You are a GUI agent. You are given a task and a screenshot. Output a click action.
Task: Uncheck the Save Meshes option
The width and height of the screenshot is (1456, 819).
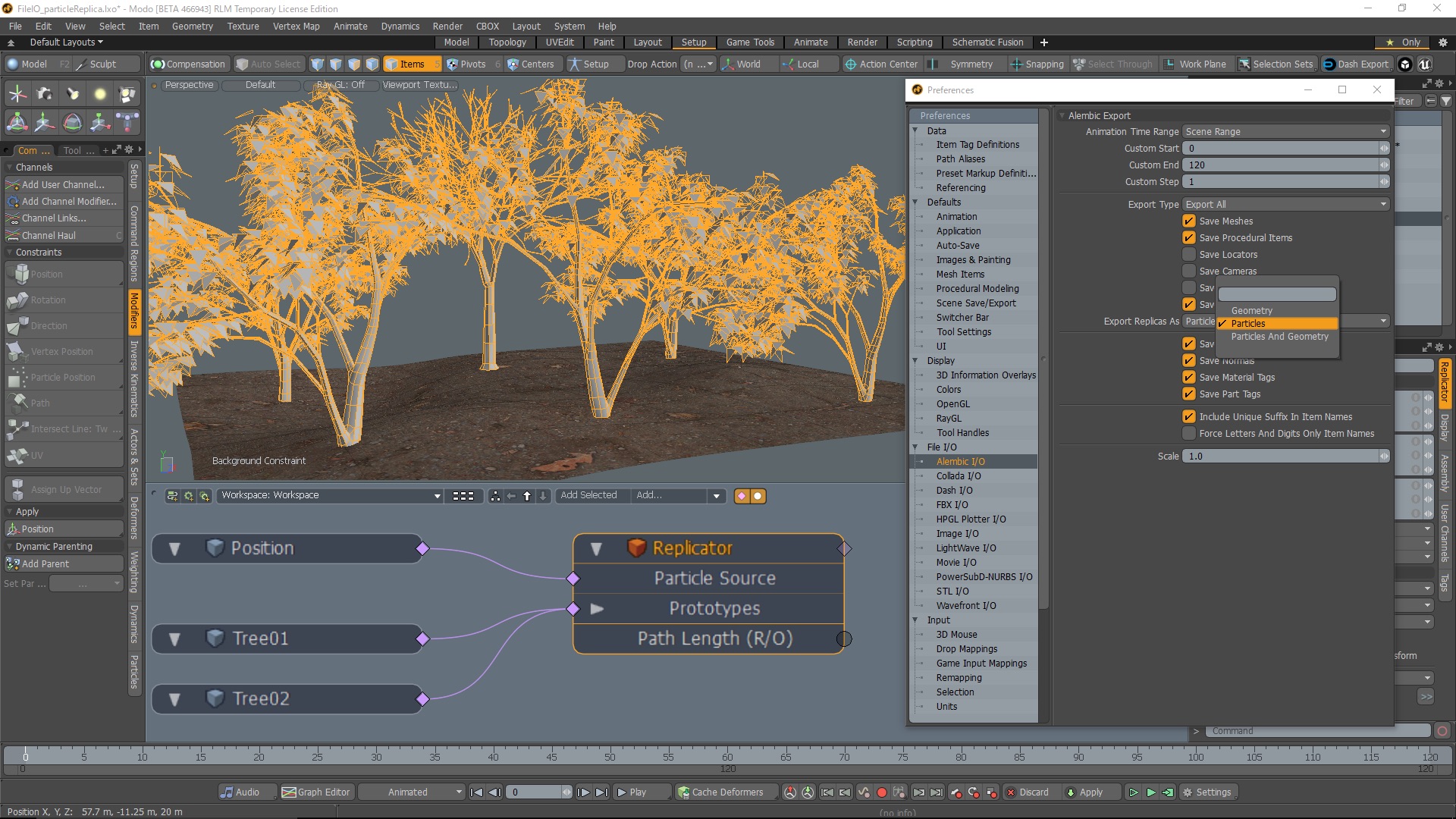tap(1188, 221)
